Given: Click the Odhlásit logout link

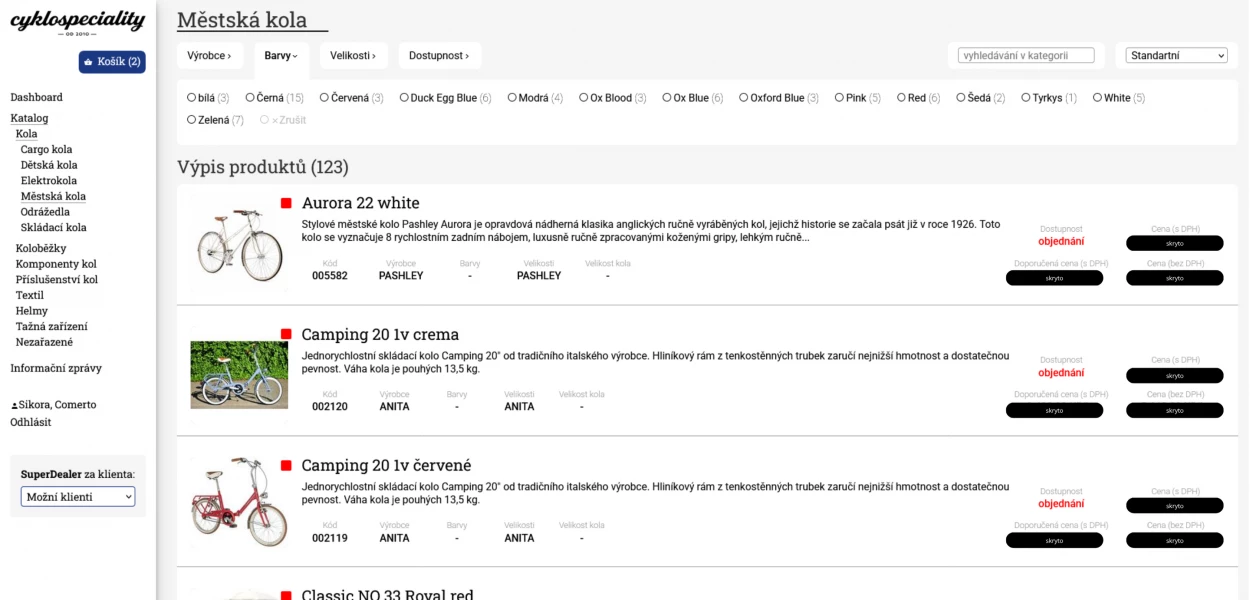Looking at the screenshot, I should pyautogui.click(x=31, y=422).
